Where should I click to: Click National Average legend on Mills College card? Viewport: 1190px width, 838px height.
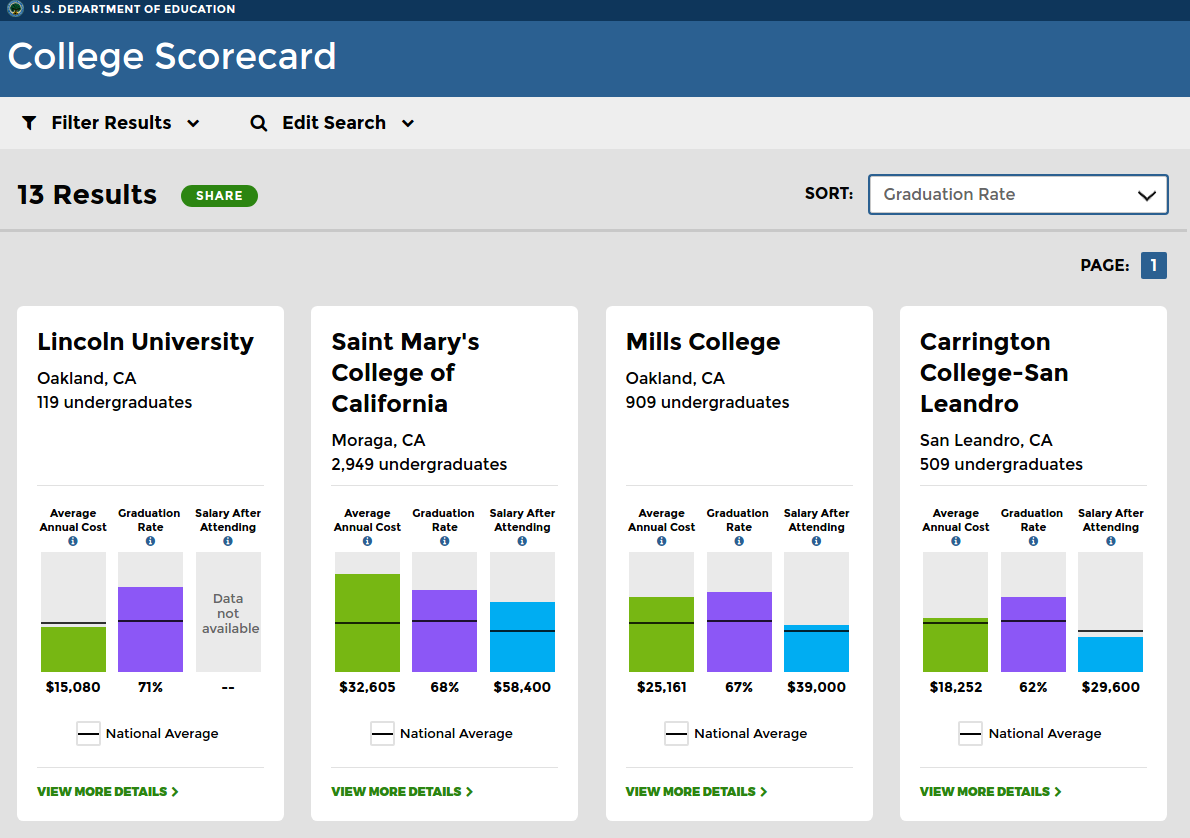[735, 733]
